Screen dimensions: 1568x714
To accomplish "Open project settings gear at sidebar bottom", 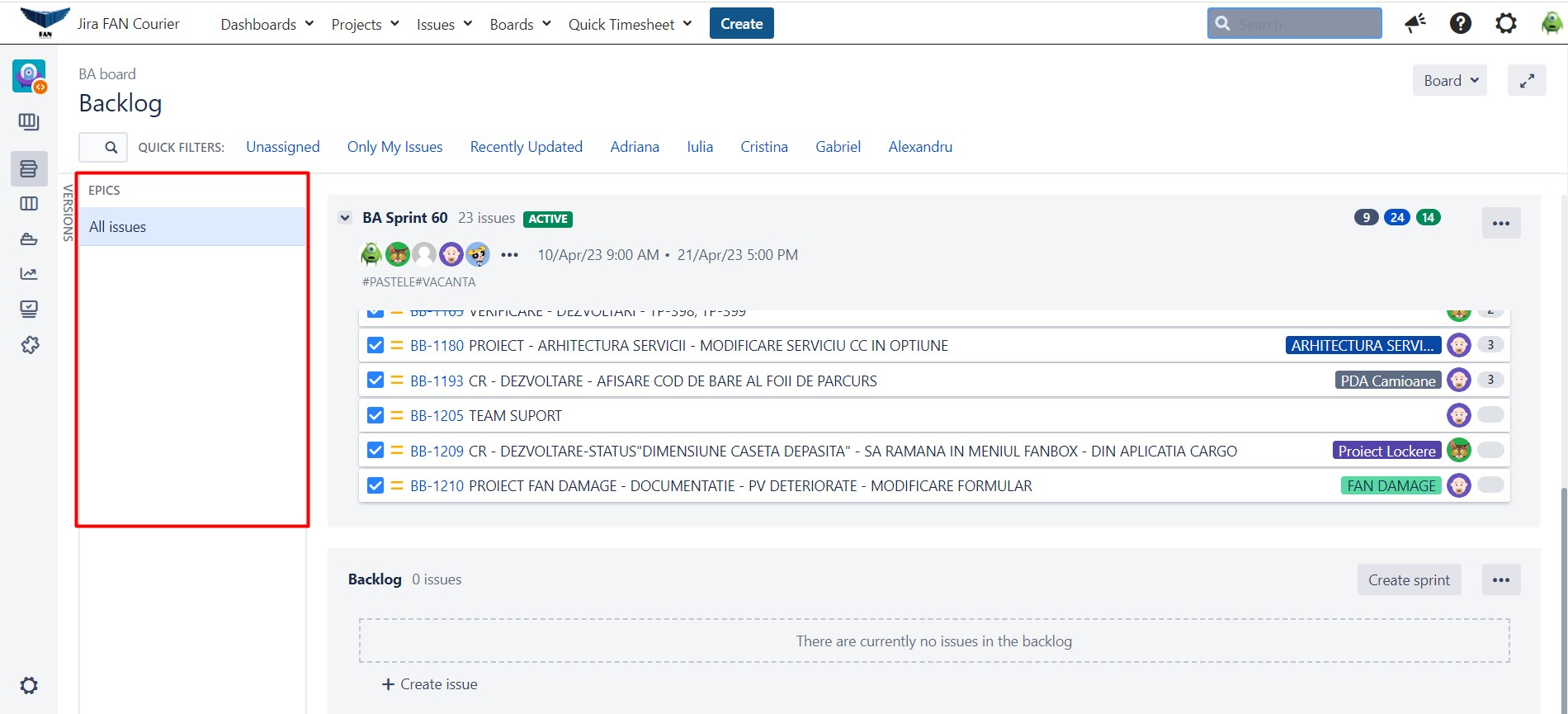I will coord(29,685).
